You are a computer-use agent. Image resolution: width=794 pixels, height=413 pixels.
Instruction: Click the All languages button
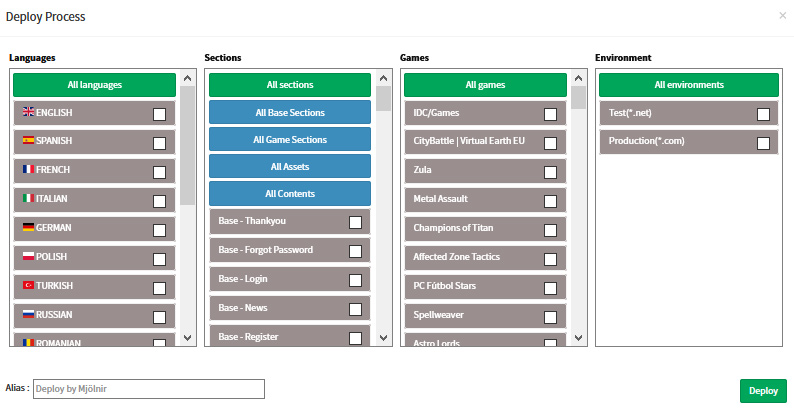[95, 85]
